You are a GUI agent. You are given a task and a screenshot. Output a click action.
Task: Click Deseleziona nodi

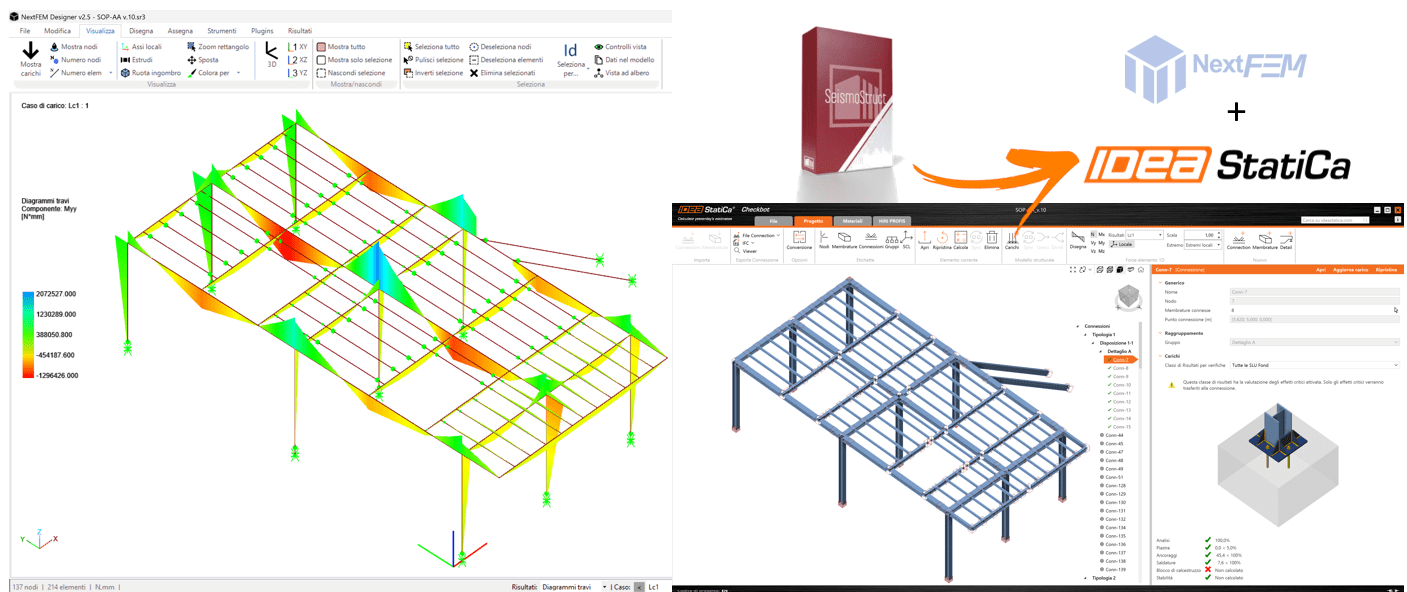coord(500,46)
